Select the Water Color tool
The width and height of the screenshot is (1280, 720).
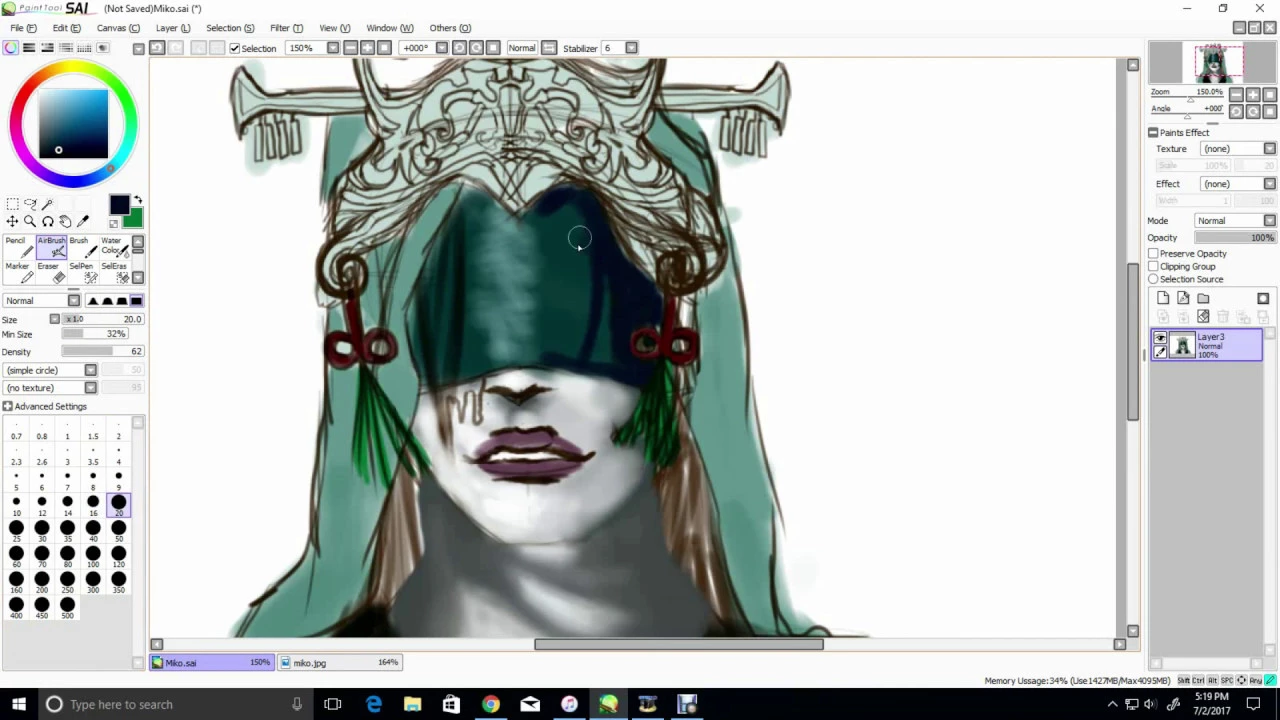point(113,247)
